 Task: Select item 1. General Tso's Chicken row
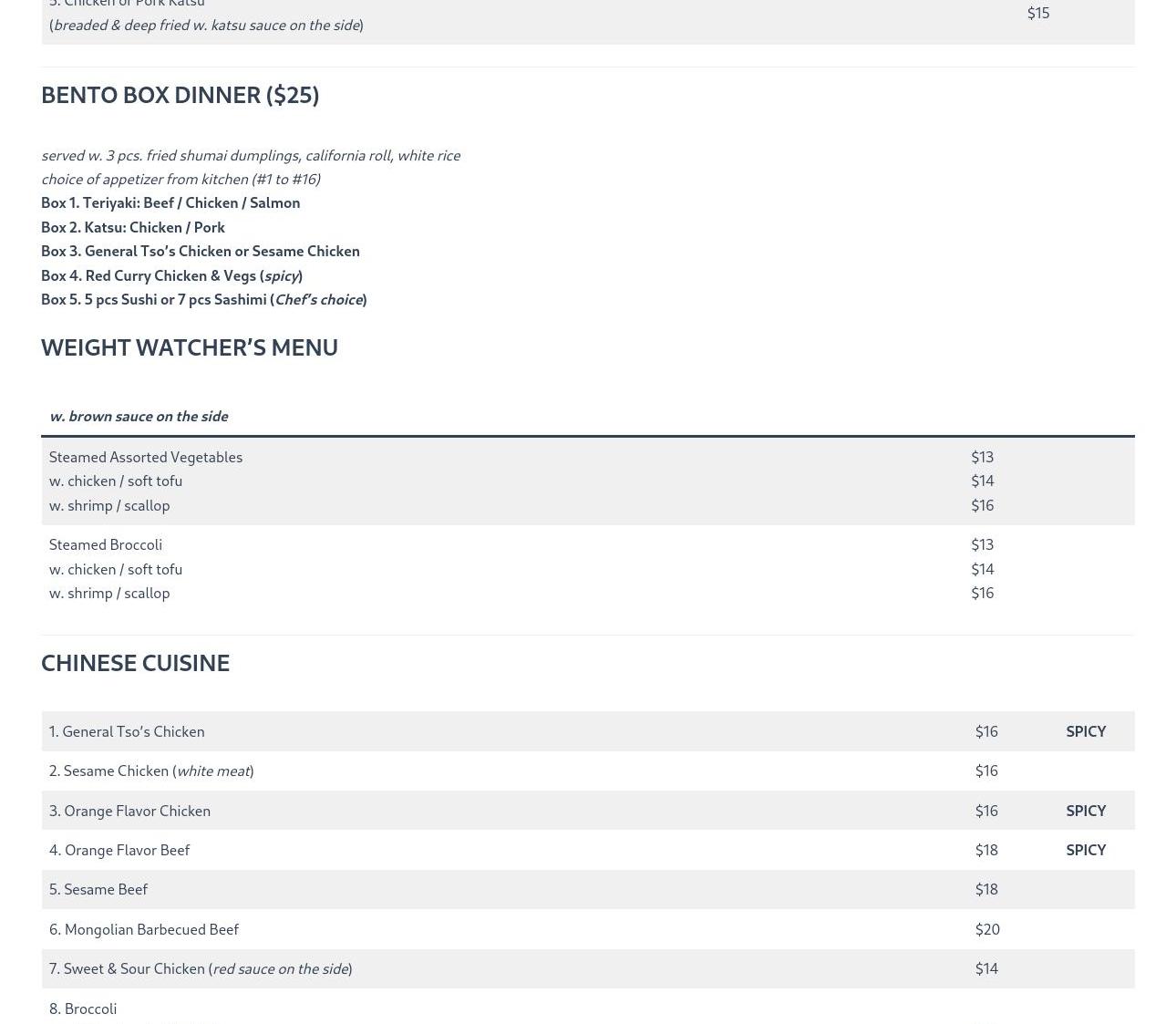(127, 731)
